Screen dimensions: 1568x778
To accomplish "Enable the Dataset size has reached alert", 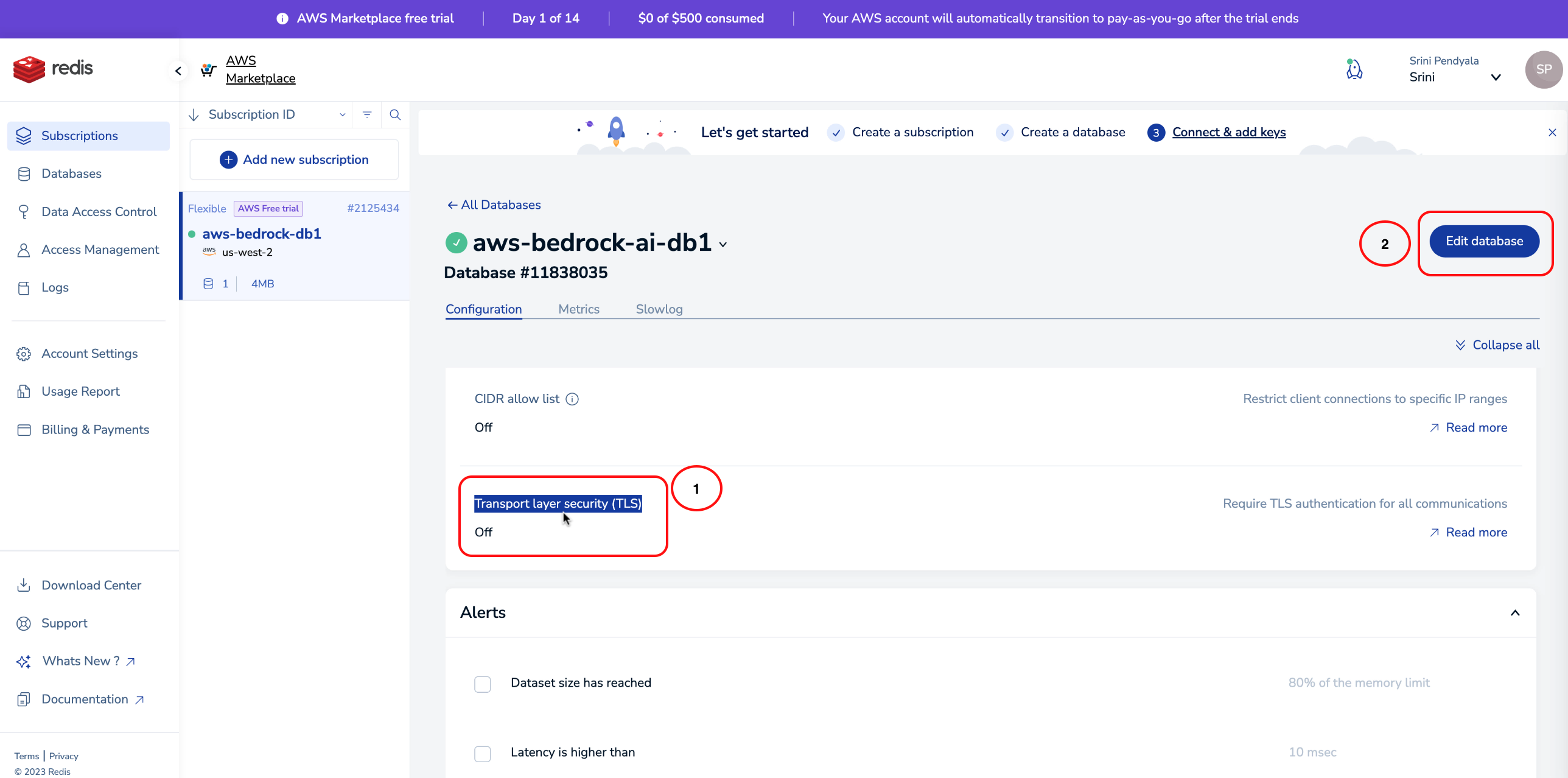I will coord(482,684).
